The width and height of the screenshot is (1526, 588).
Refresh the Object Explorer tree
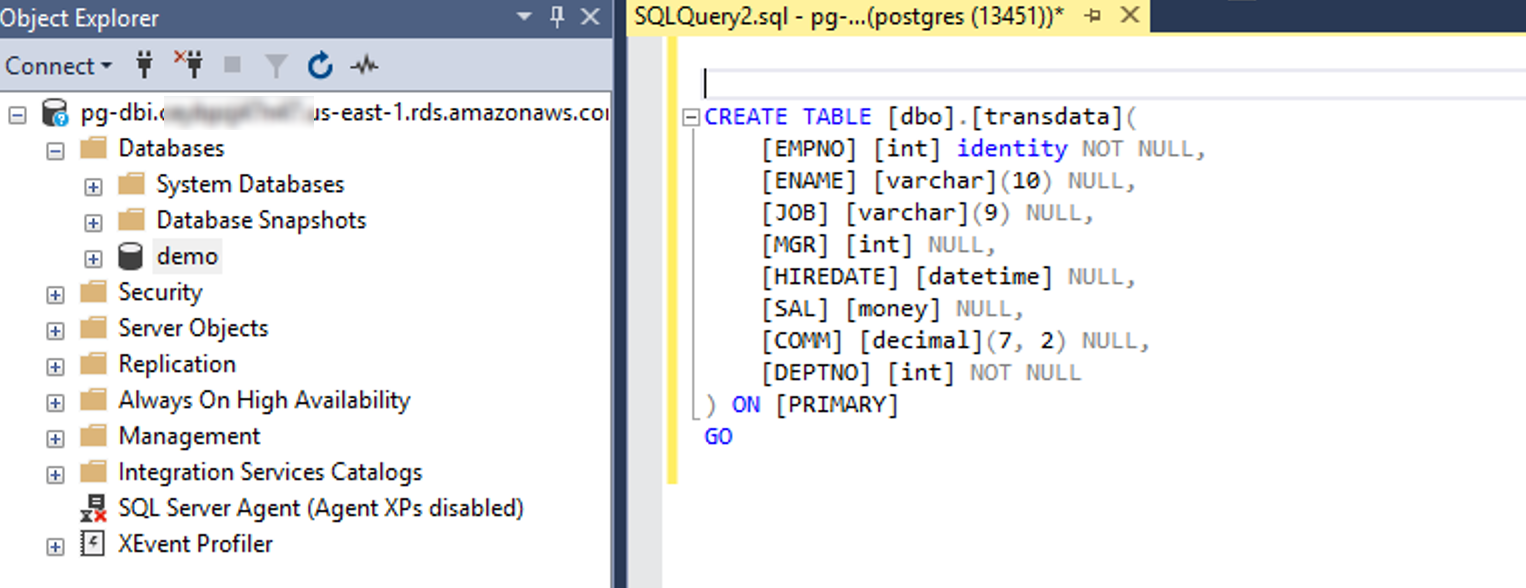click(320, 66)
